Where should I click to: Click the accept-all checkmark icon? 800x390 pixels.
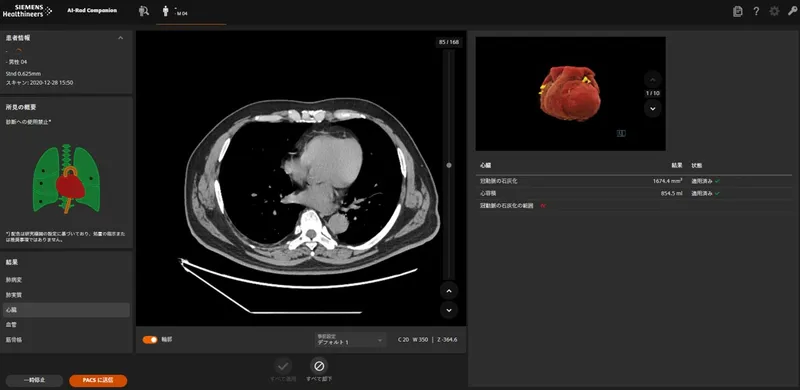click(x=283, y=365)
